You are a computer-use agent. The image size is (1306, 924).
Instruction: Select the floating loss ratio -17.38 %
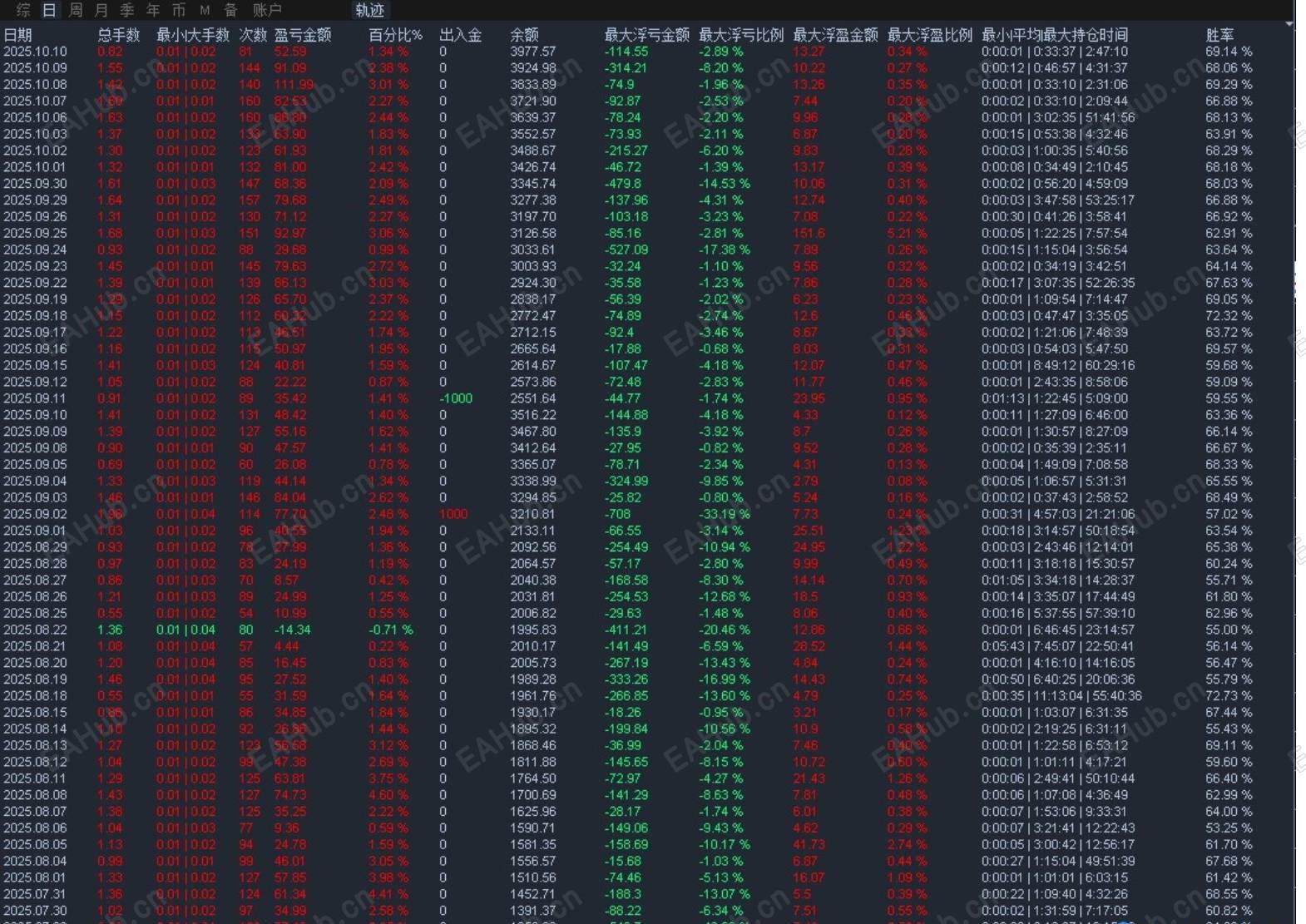(725, 250)
